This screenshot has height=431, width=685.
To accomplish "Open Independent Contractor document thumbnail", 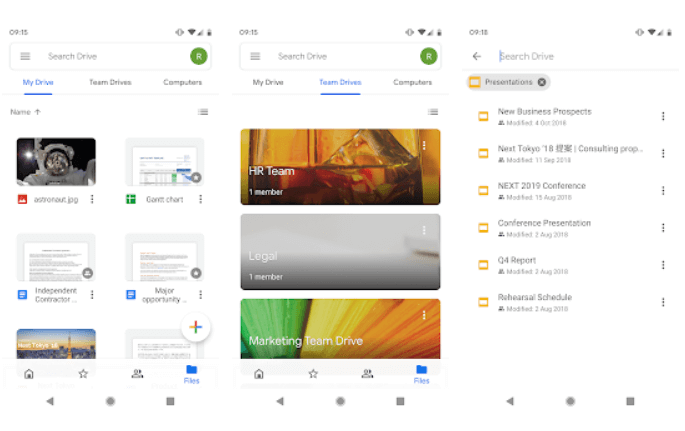I will (56, 257).
